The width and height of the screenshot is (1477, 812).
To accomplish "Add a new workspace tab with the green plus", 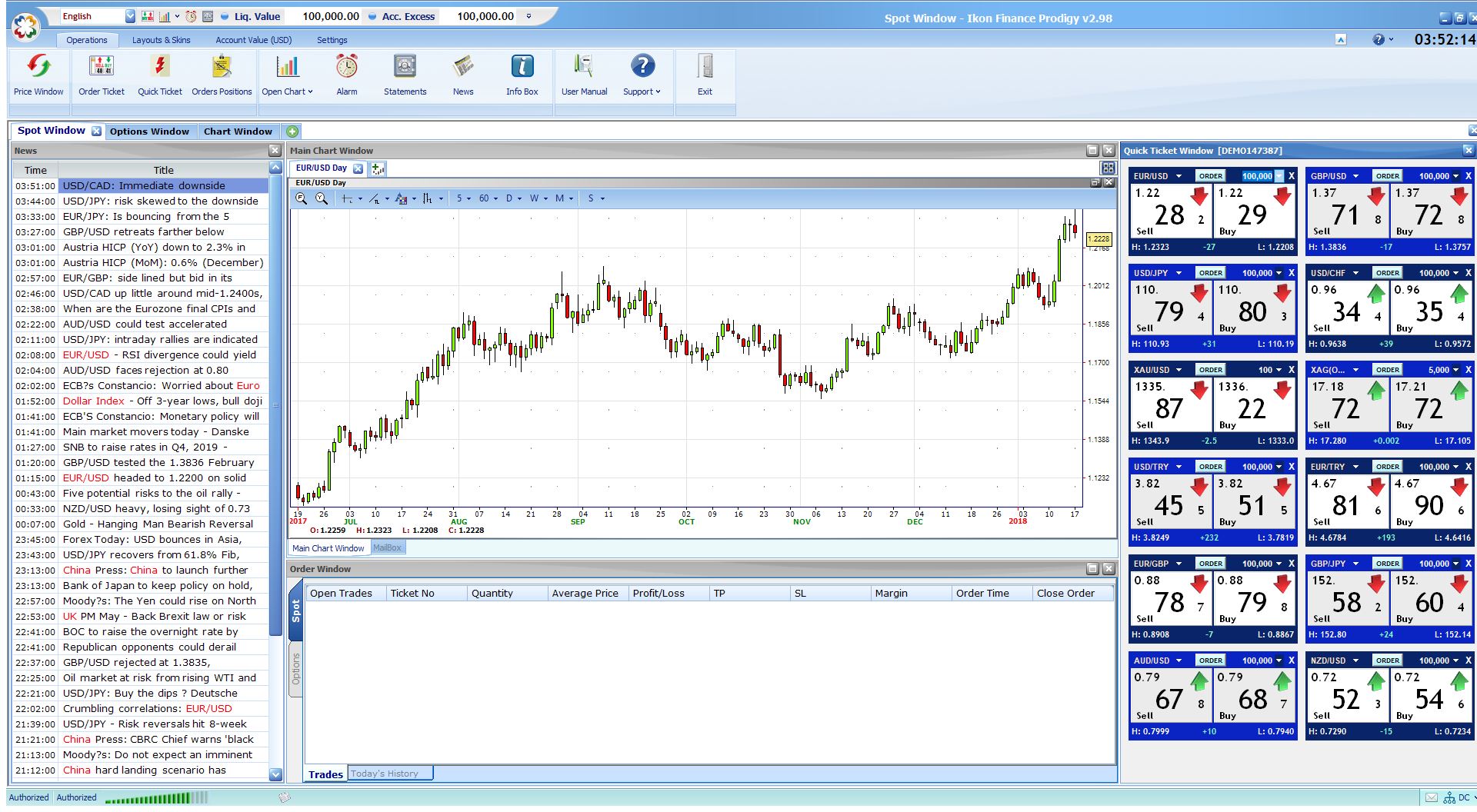I will coord(292,131).
